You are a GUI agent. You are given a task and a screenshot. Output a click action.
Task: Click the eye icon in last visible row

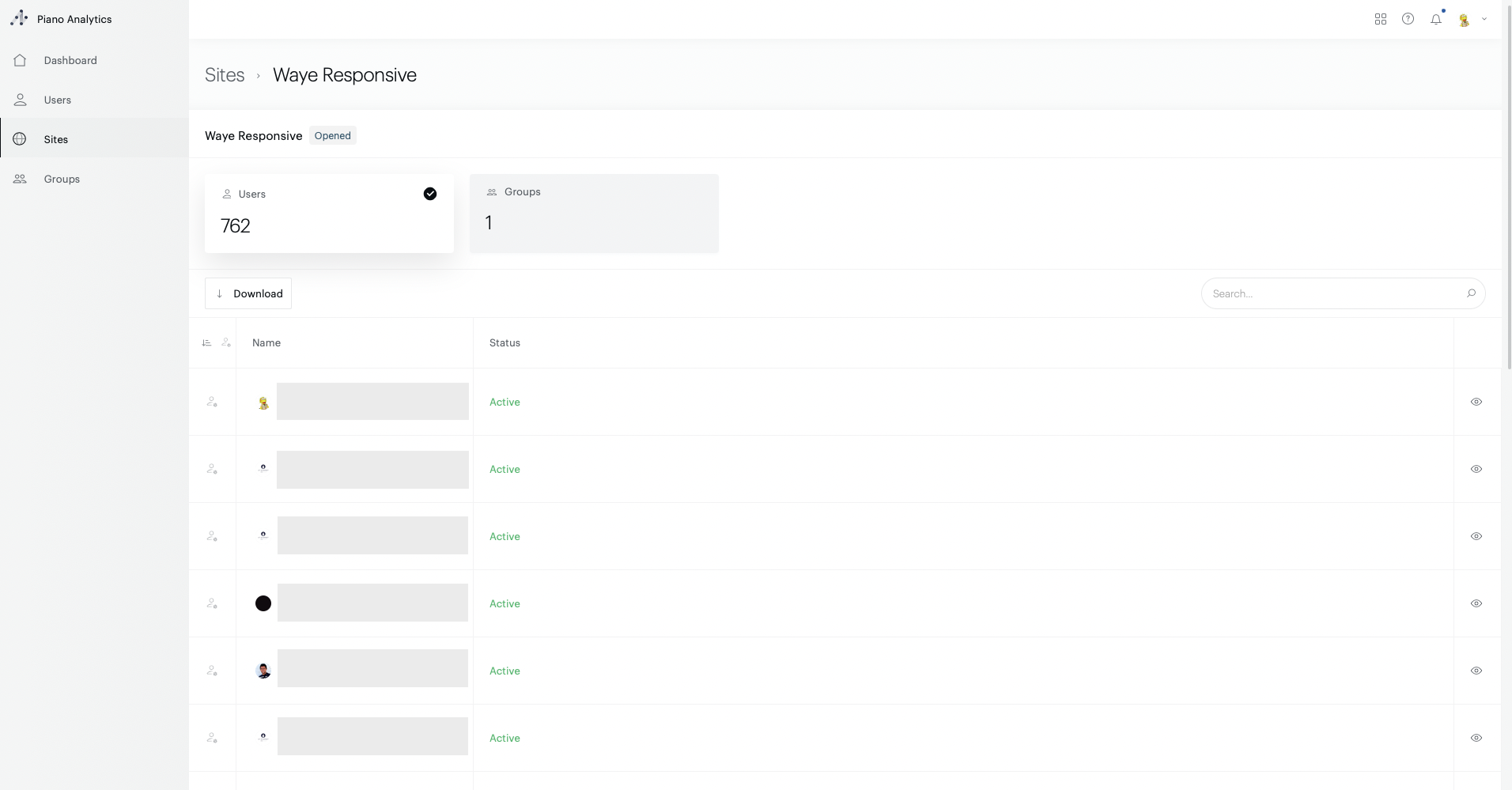click(x=1476, y=738)
